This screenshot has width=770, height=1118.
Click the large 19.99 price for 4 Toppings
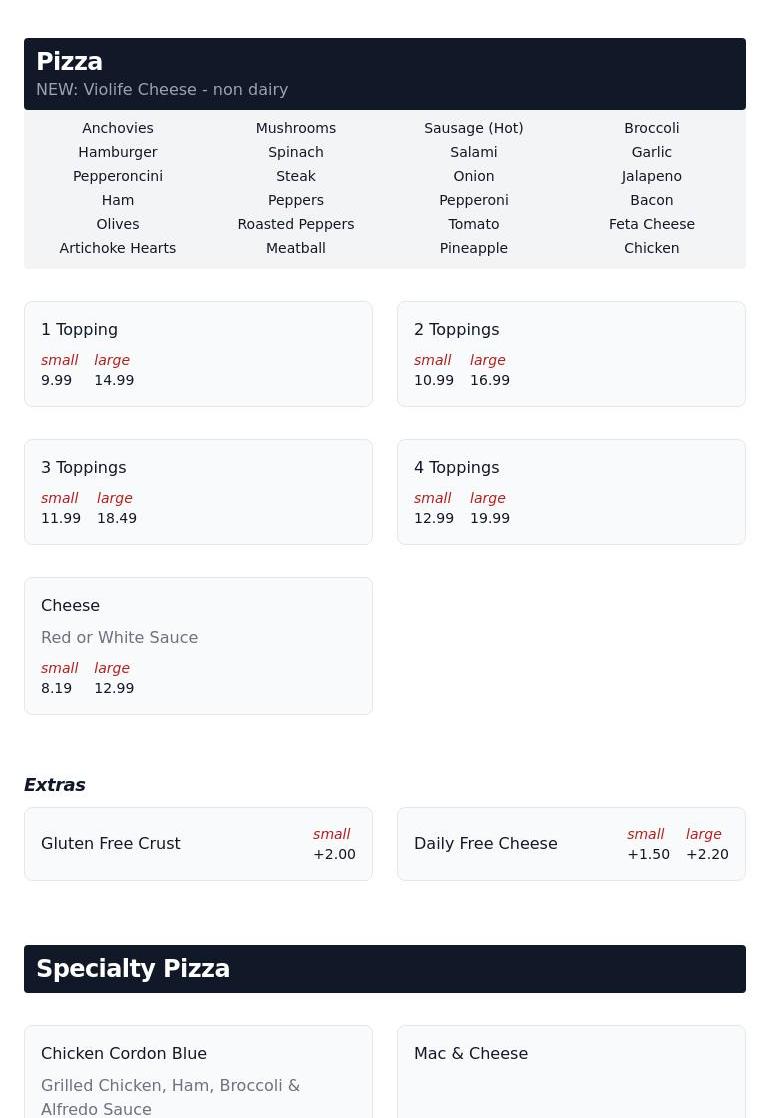pos(490,518)
